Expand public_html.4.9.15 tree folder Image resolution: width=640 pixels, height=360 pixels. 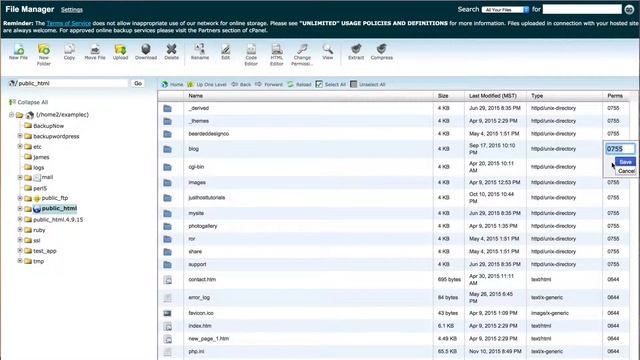click(x=20, y=219)
